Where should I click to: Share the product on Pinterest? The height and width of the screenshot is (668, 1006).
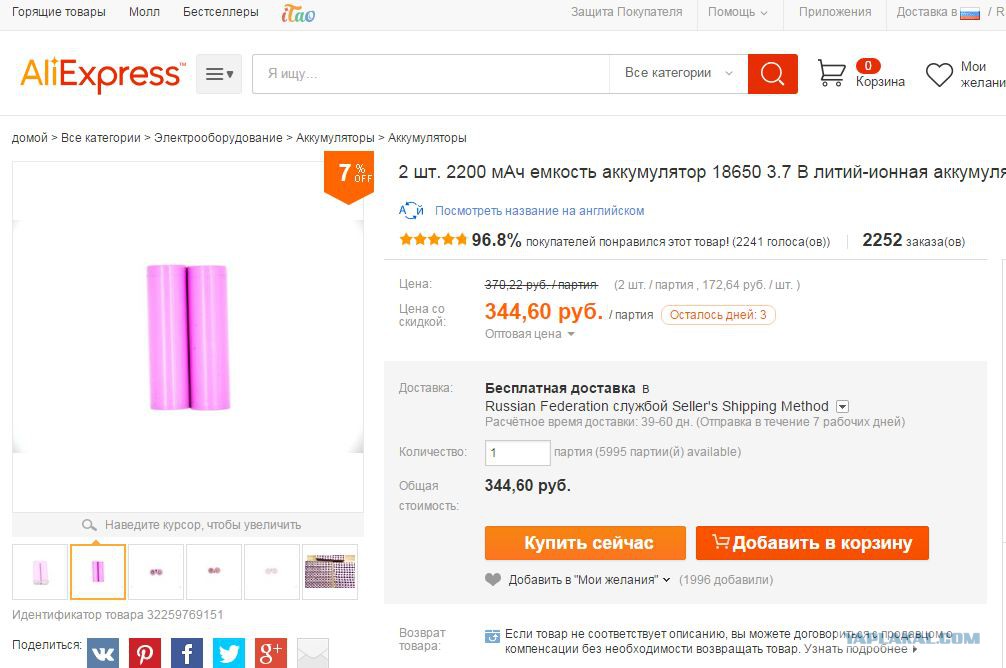coord(145,653)
